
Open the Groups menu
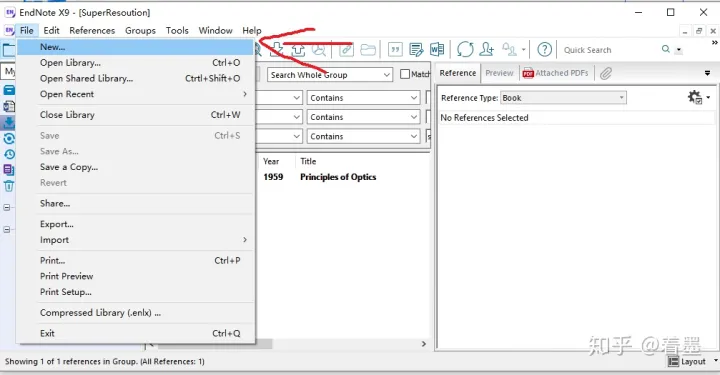tap(140, 30)
